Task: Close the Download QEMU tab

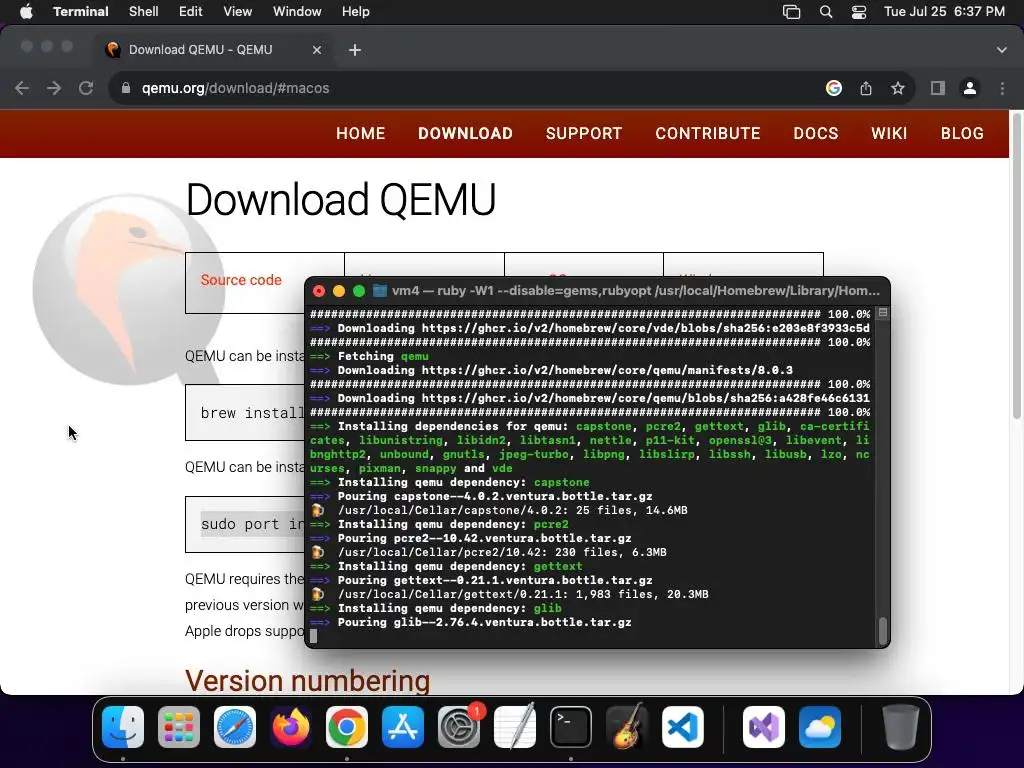Action: 317,50
